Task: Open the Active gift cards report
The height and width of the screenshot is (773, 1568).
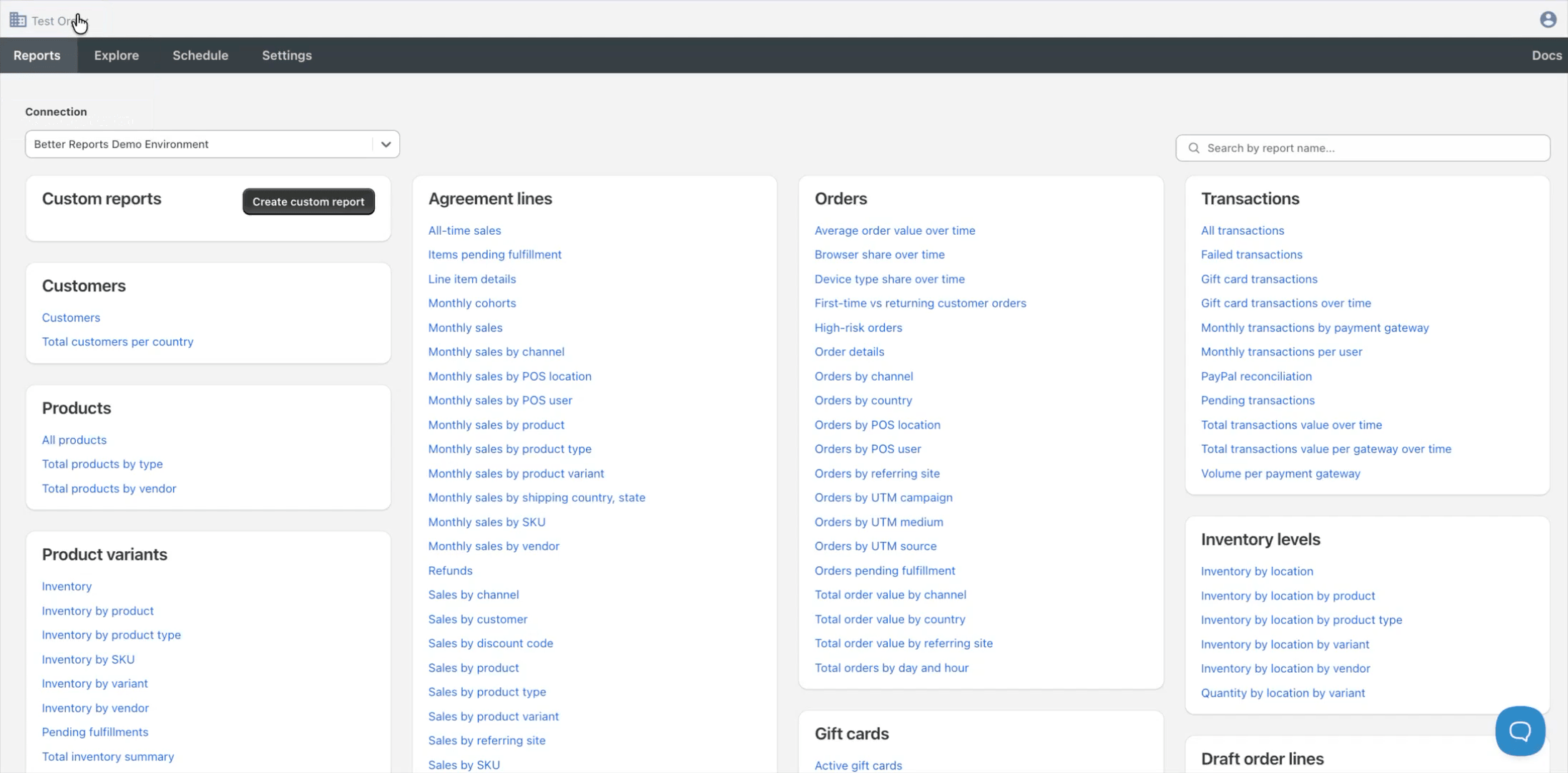Action: click(858, 765)
